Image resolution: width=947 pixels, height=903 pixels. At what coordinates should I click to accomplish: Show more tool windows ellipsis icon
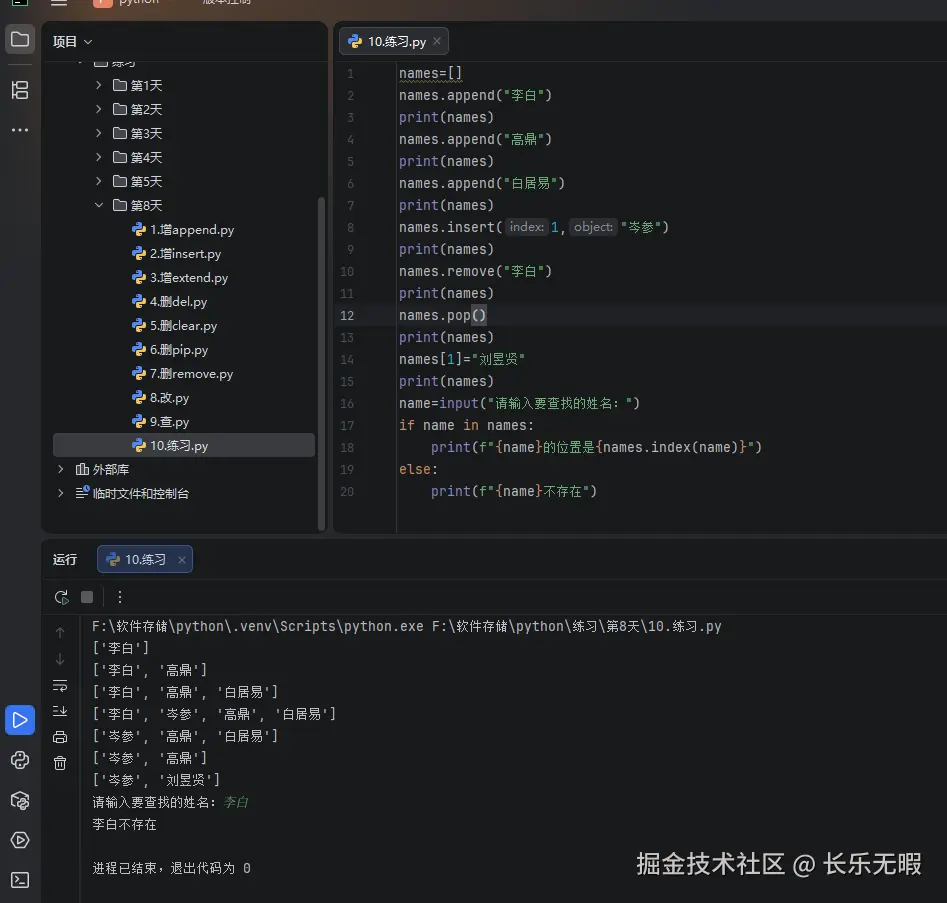20,130
